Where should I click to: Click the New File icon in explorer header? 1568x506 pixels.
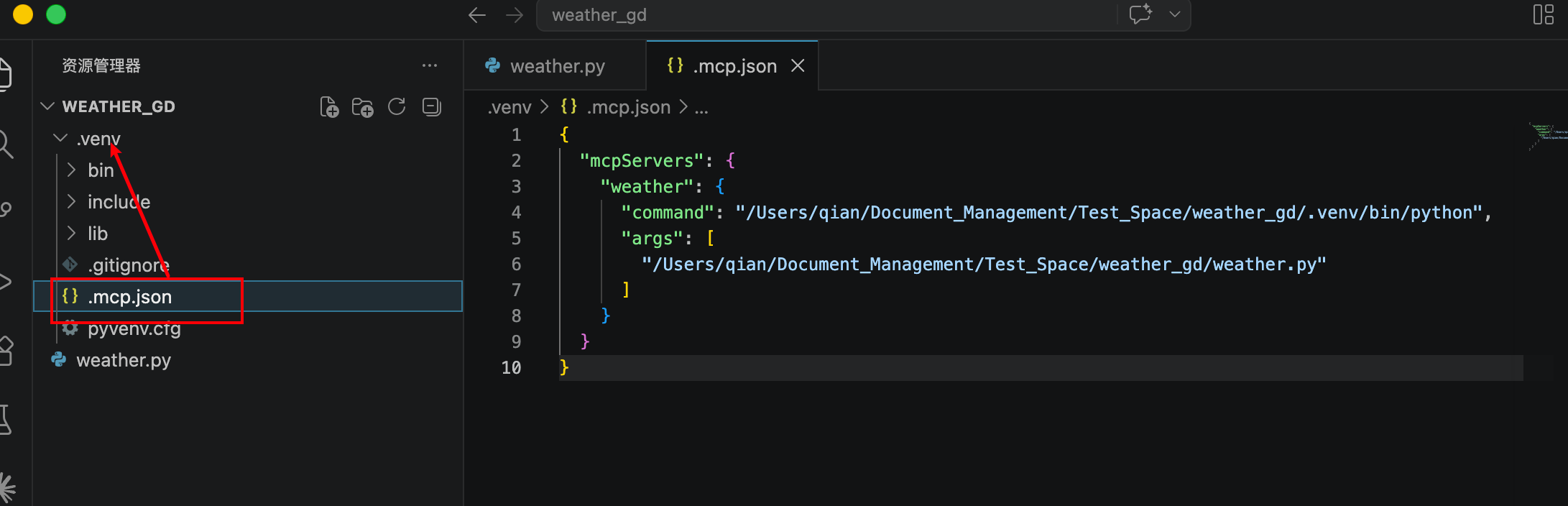tap(329, 107)
